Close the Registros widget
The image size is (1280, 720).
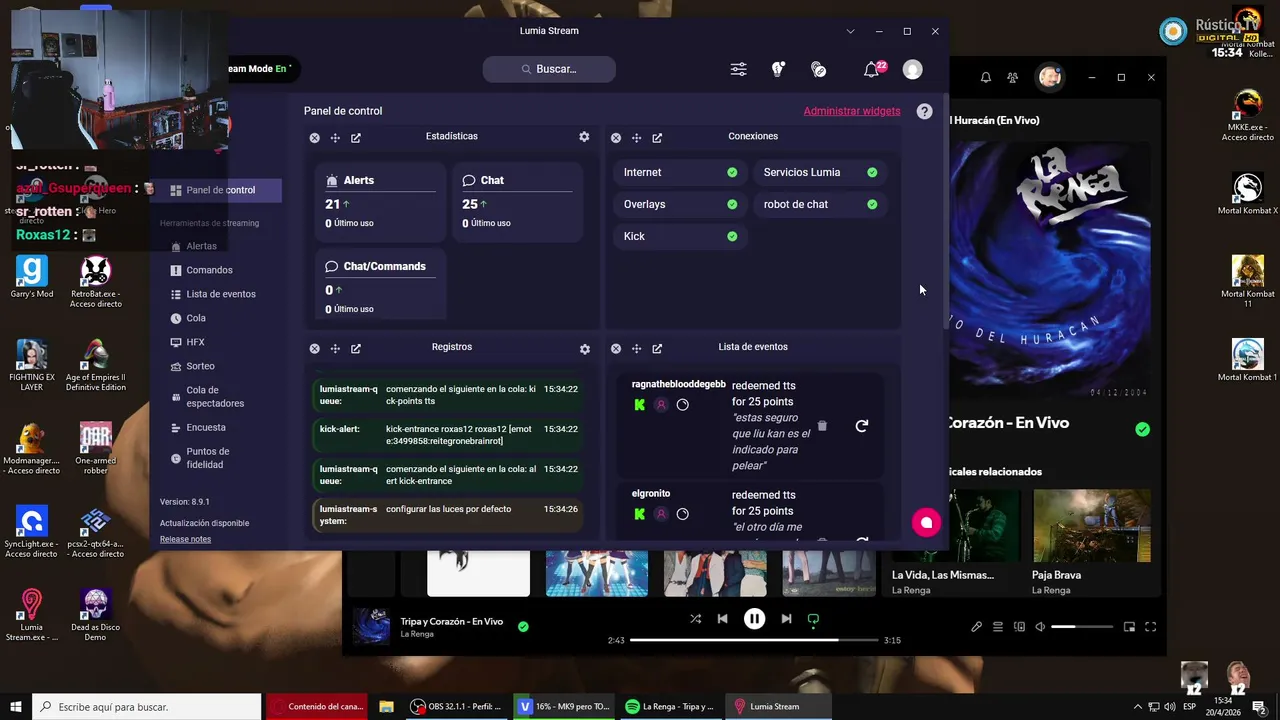point(314,349)
